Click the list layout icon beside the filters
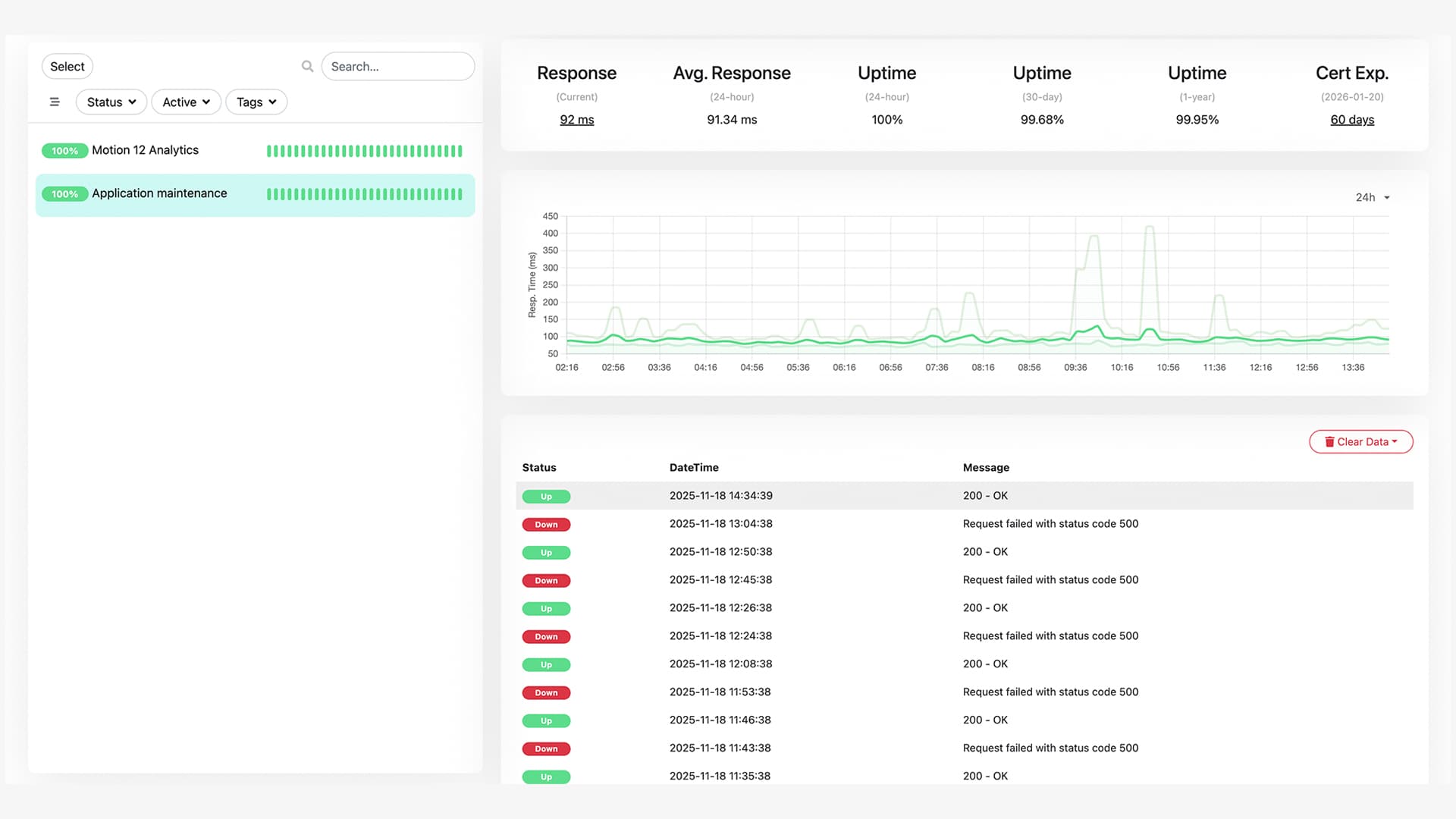Screen dimensions: 1456x819 54,101
